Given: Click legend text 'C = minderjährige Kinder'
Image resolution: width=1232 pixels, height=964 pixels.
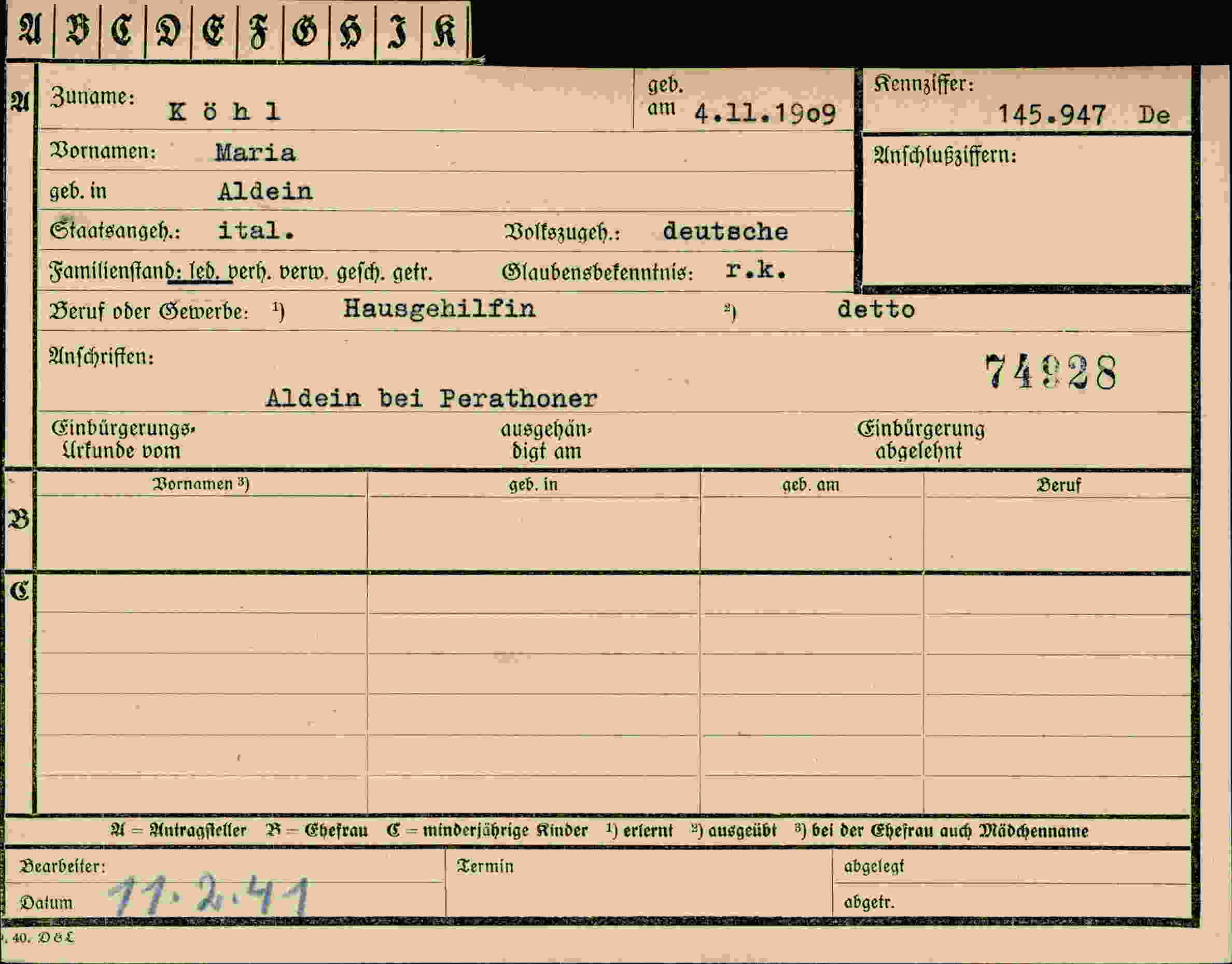Looking at the screenshot, I should pos(487,830).
